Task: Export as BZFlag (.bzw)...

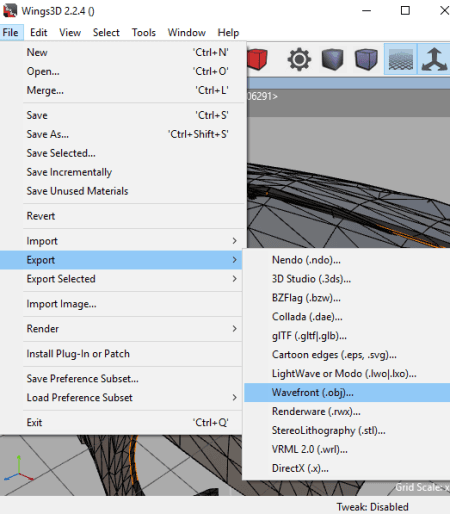Action: point(347,298)
